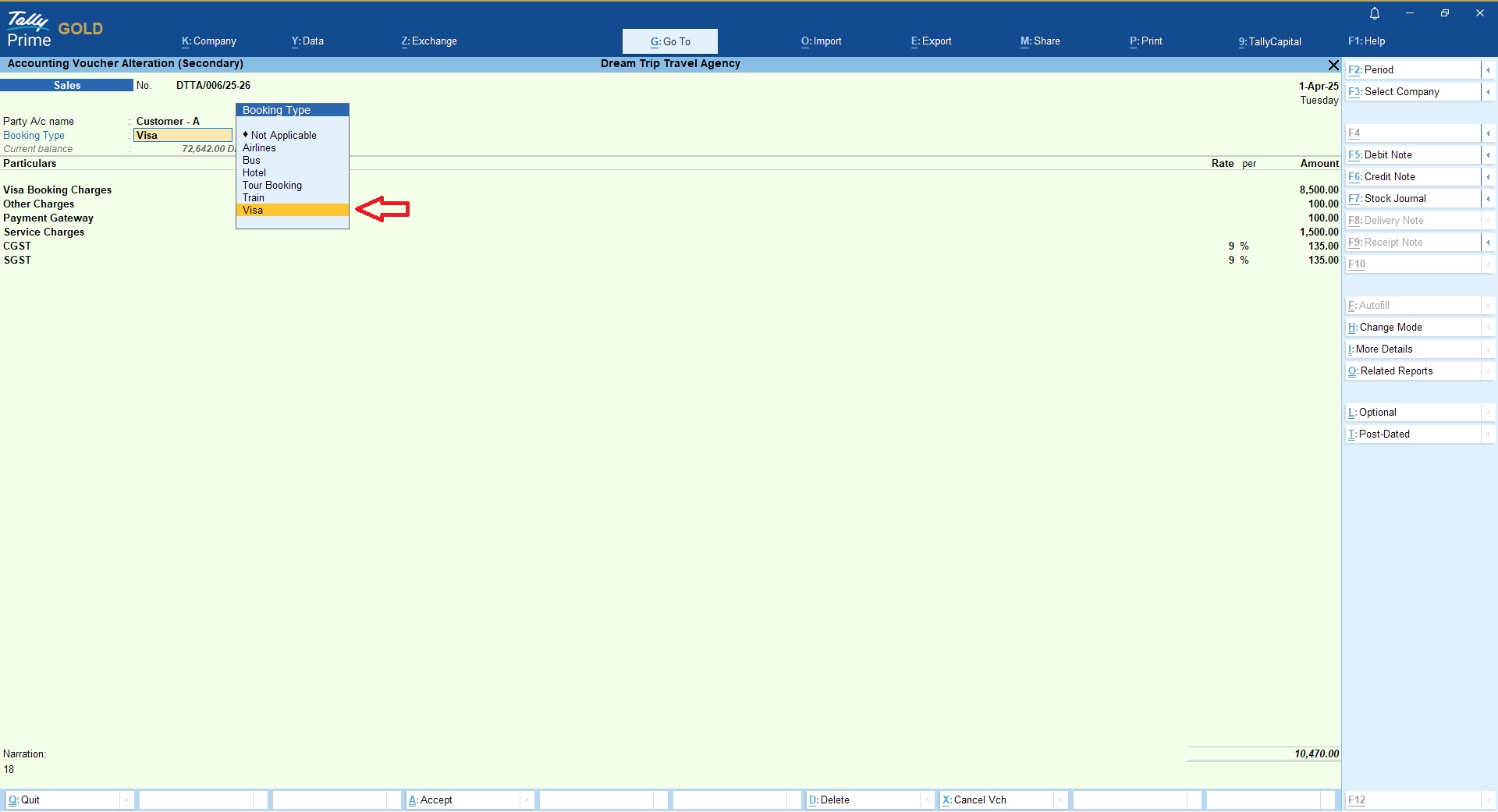Screen dimensions: 1498x812
Task: Expand the arrow beside F6: Credit Note
Action: [x=1488, y=177]
